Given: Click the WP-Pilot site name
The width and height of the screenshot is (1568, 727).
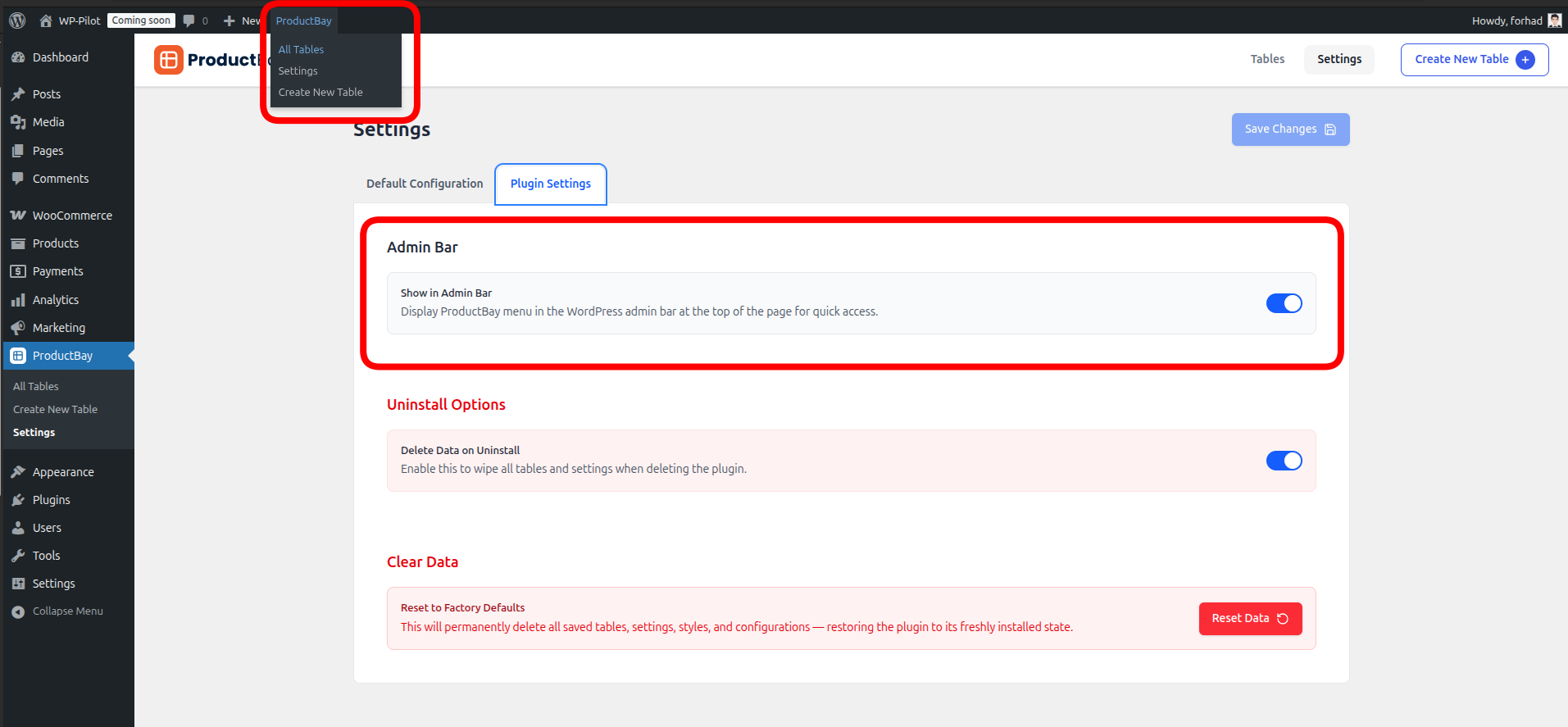Looking at the screenshot, I should click(x=80, y=20).
